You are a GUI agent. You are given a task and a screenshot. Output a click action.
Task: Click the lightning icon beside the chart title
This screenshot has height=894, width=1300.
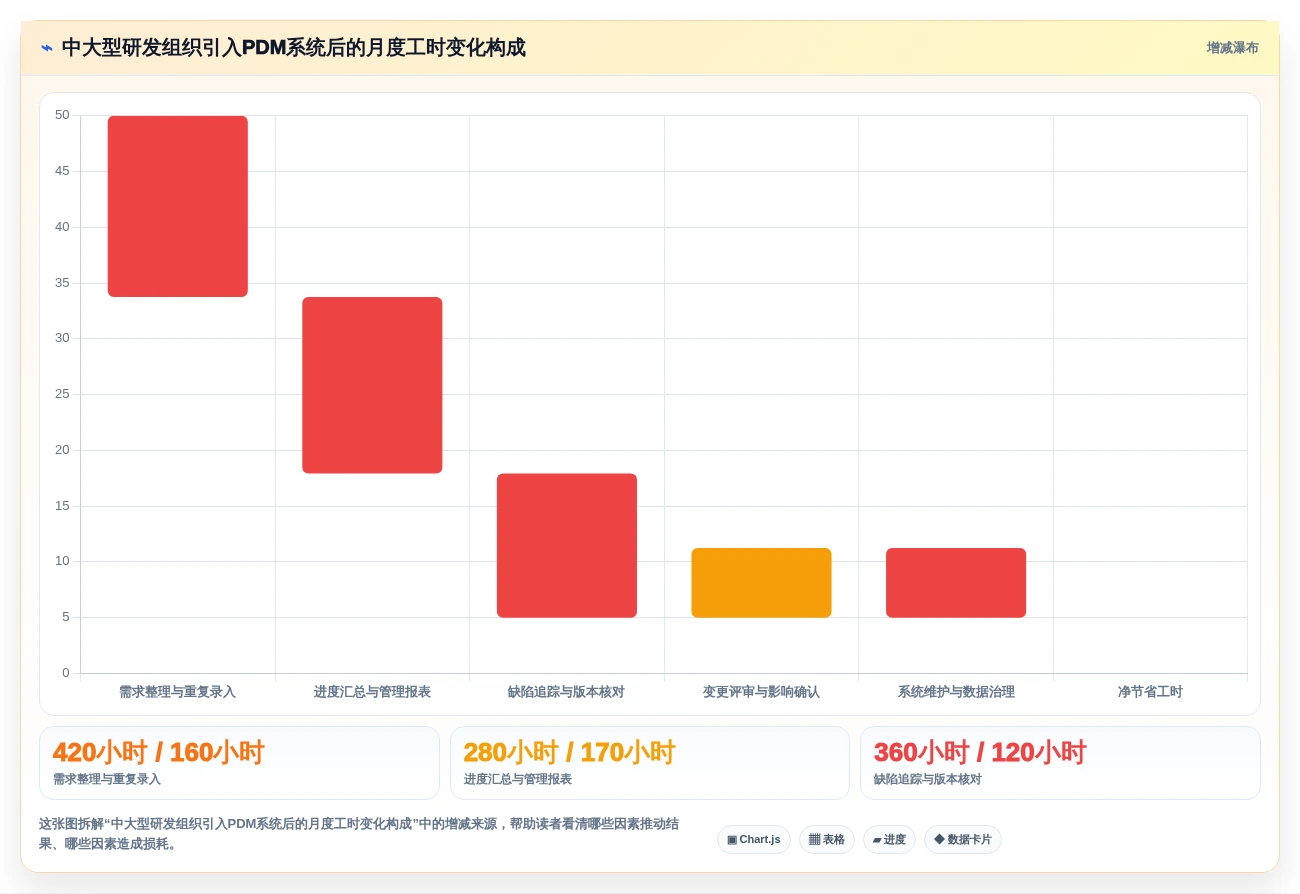pos(47,48)
